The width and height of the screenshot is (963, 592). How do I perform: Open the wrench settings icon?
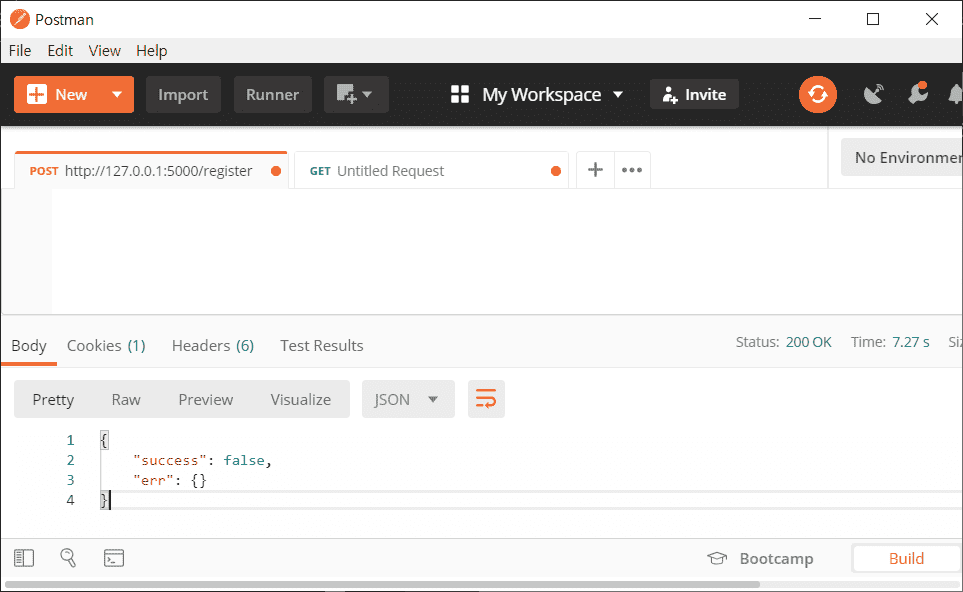[x=918, y=93]
